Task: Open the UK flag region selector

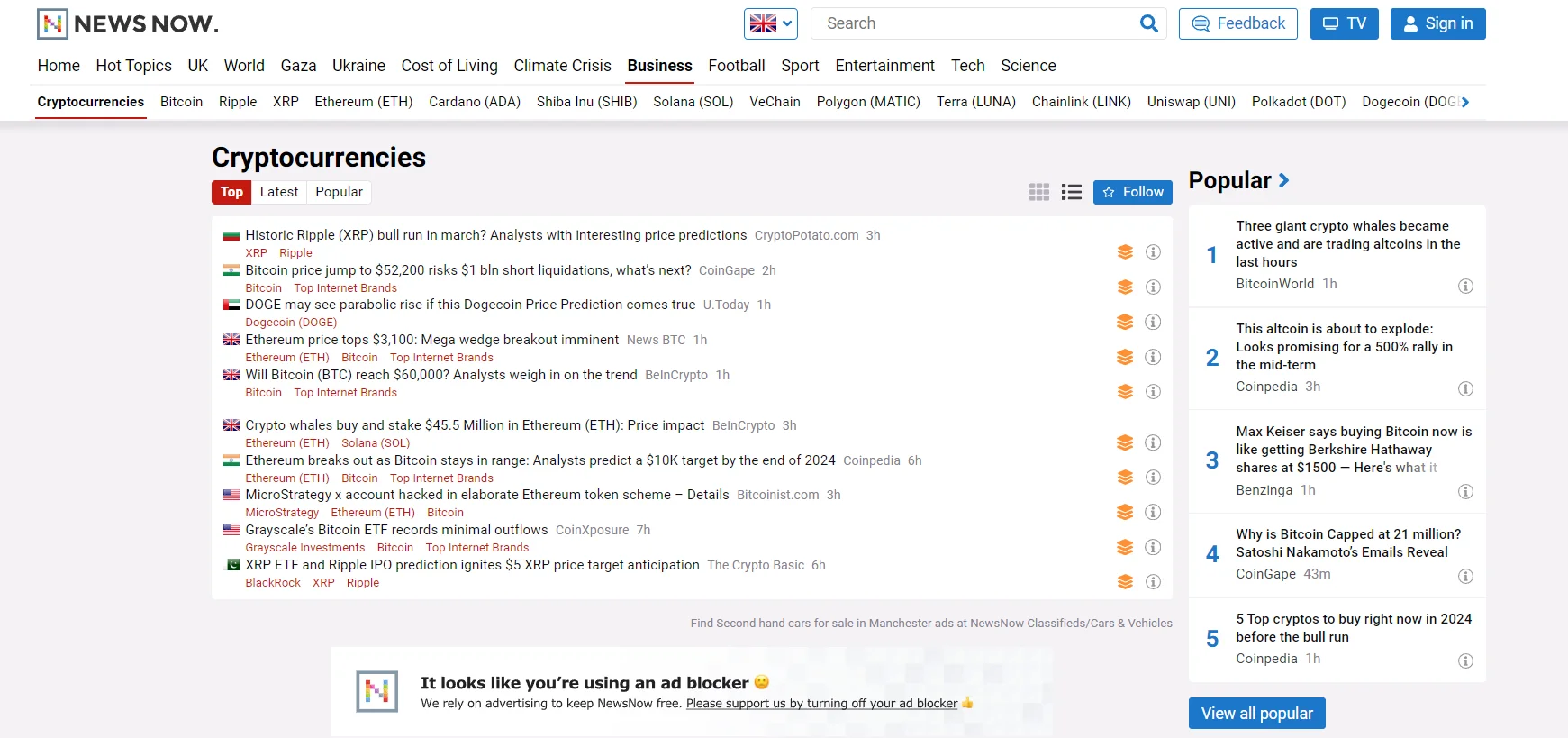Action: tap(771, 23)
